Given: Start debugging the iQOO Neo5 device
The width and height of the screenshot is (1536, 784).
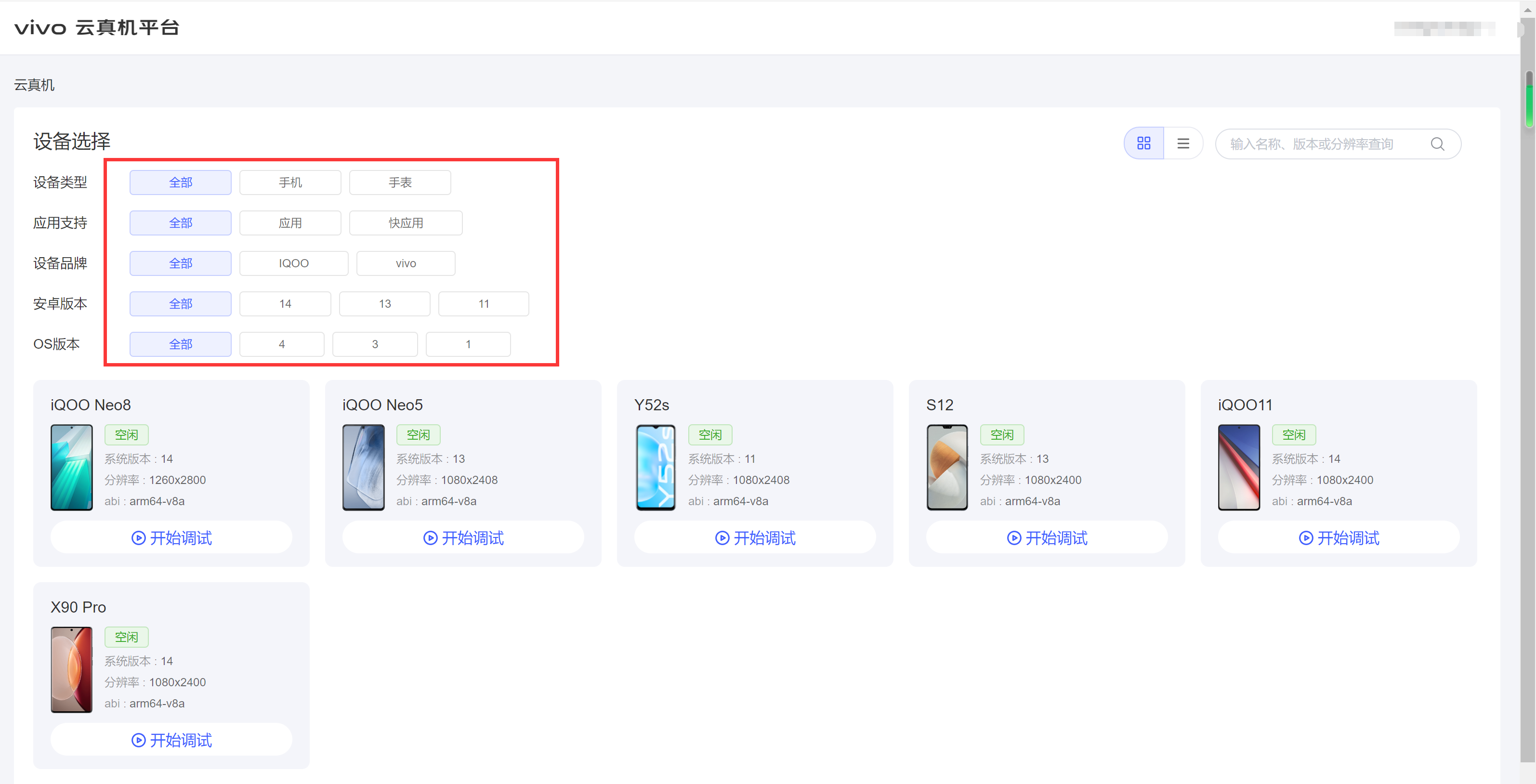Looking at the screenshot, I should tap(463, 537).
